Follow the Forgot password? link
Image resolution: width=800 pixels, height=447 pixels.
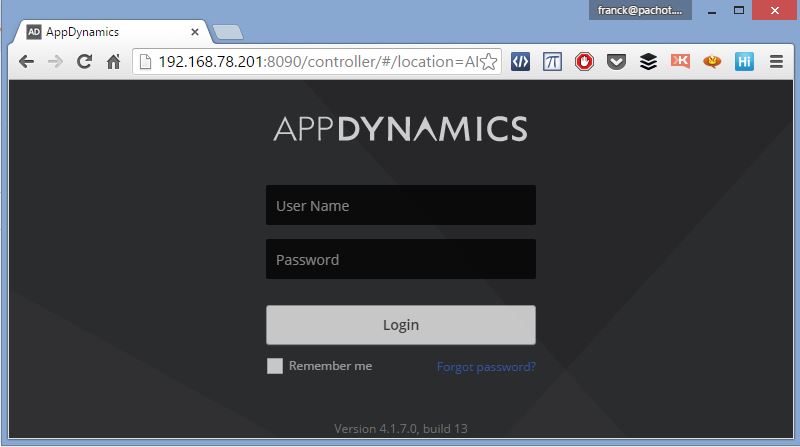pos(486,367)
